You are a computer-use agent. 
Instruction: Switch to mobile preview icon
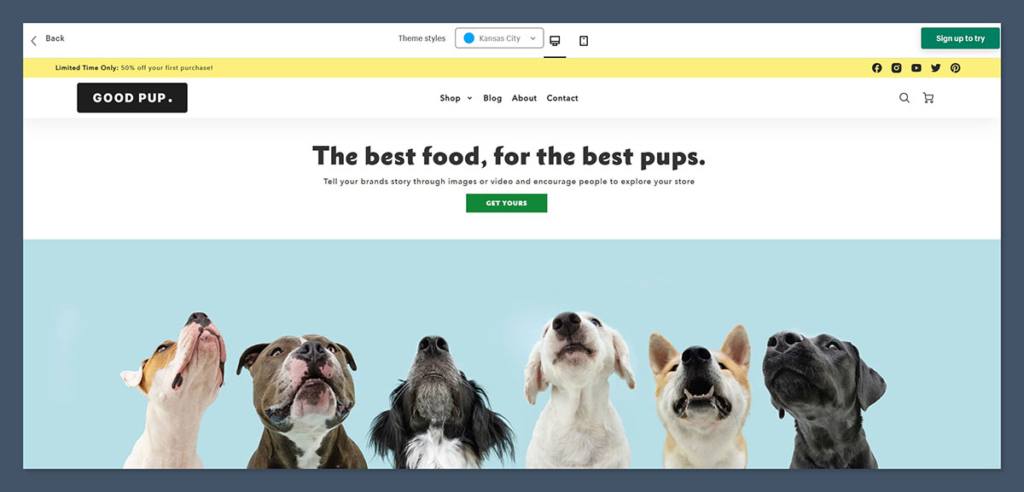(584, 41)
